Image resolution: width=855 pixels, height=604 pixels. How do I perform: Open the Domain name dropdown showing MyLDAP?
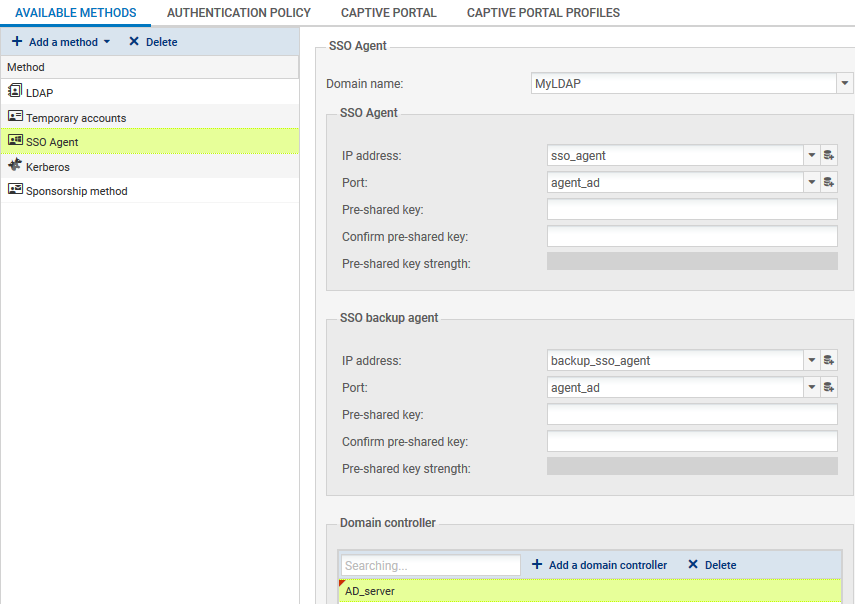[x=844, y=83]
